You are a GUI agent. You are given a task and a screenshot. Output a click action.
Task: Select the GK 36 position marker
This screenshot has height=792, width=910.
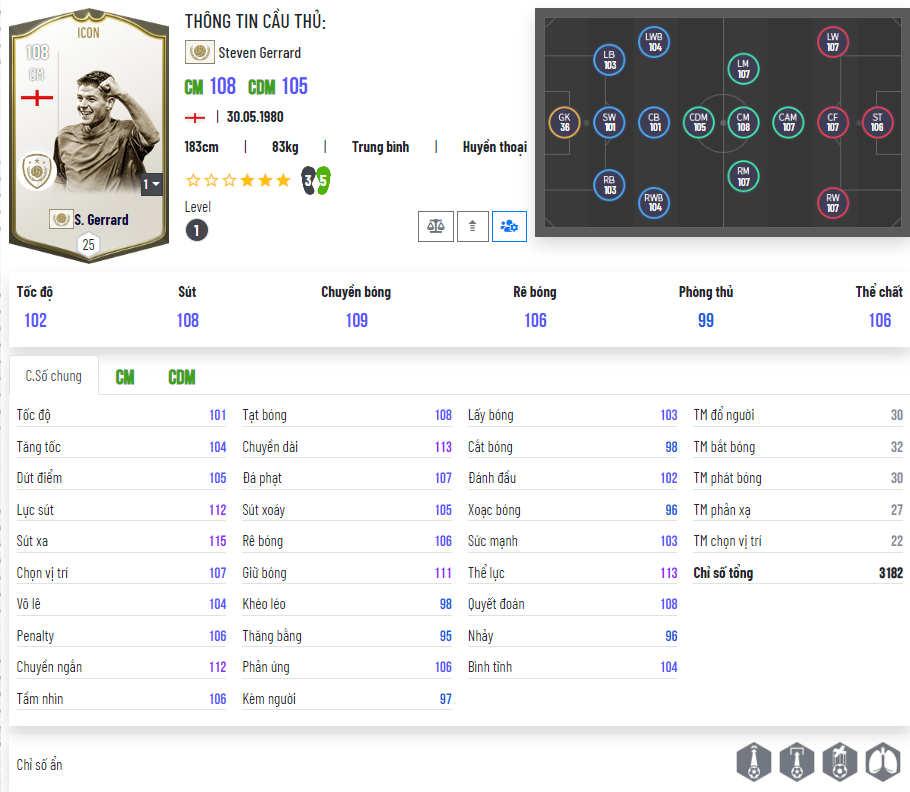click(x=564, y=122)
